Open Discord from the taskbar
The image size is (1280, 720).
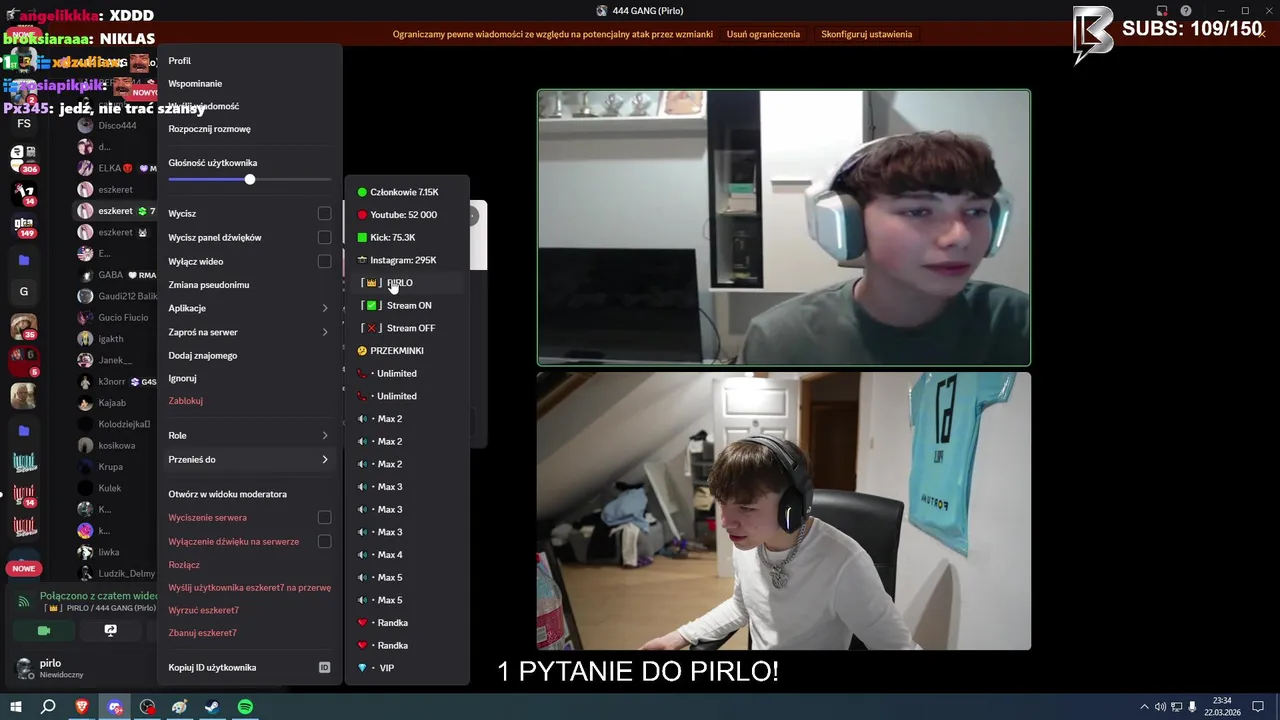[x=115, y=707]
